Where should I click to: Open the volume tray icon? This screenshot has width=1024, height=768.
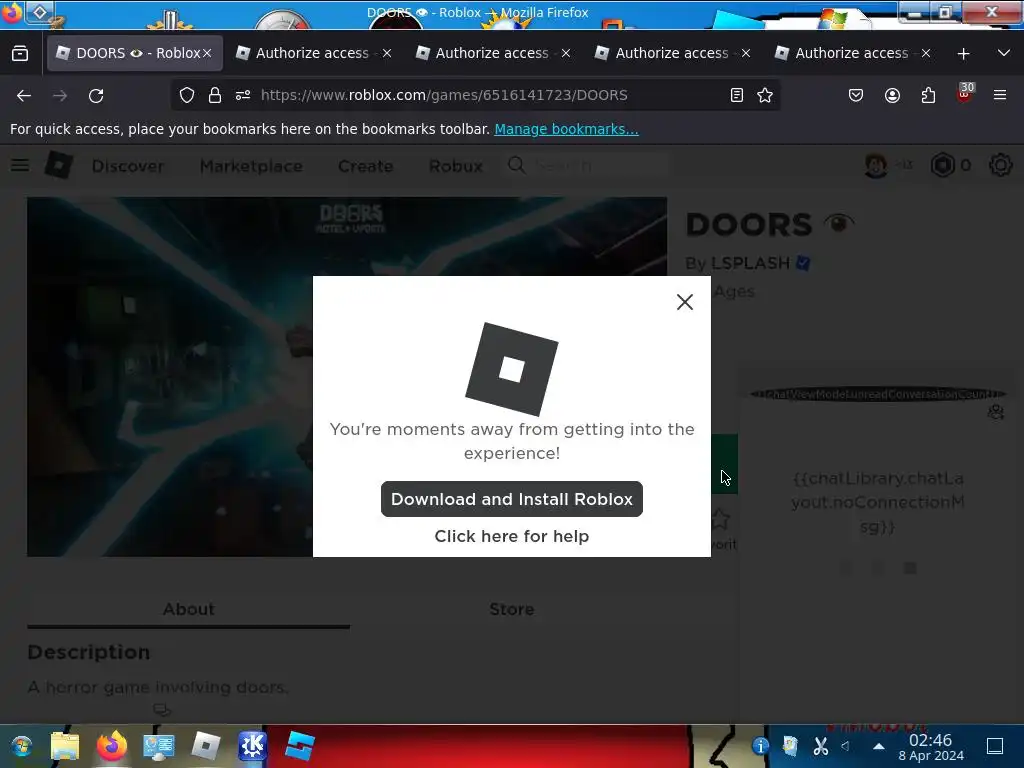point(846,746)
